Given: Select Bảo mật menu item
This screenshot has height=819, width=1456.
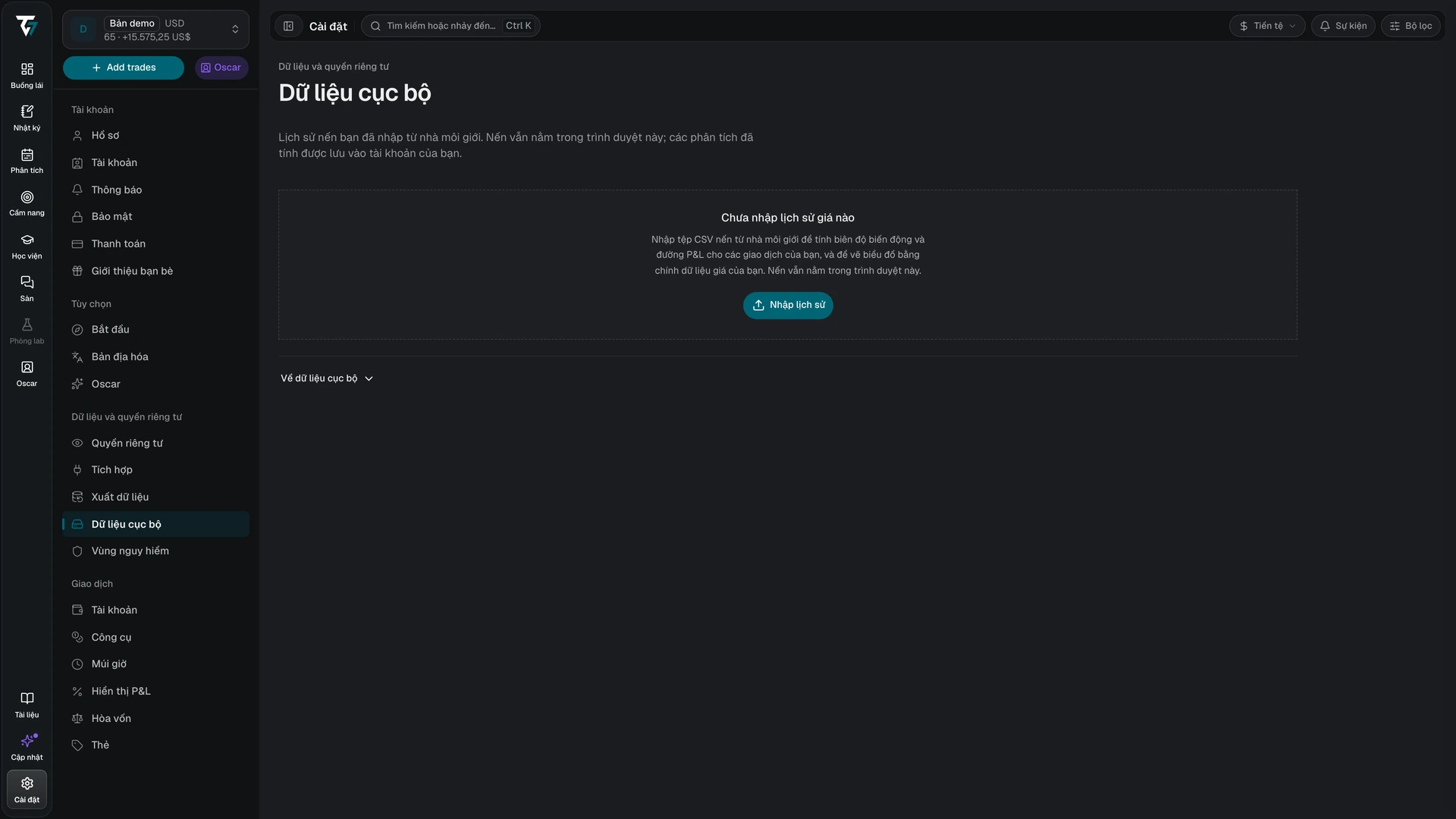Looking at the screenshot, I should click(x=155, y=217).
